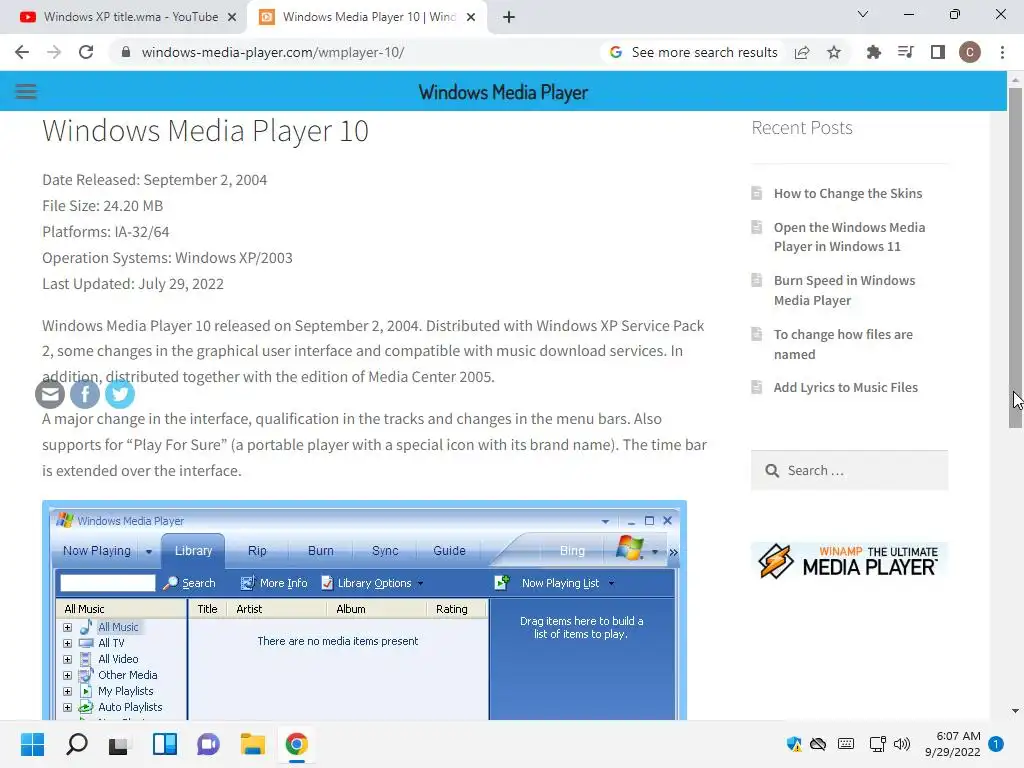Click the Windows Media Player 10 heading
Viewport: 1024px width, 768px height.
[205, 131]
